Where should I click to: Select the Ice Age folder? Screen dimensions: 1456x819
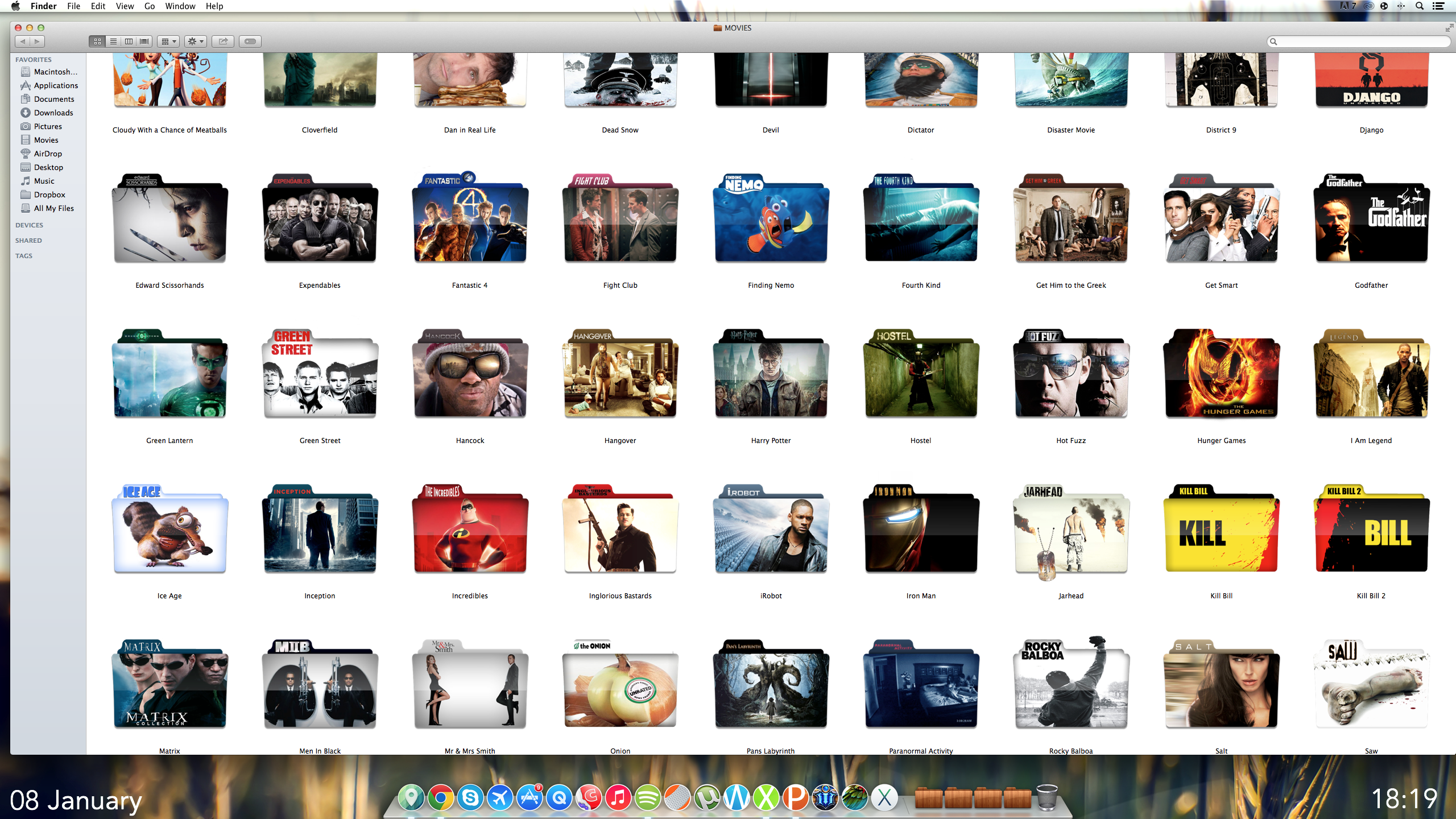pyautogui.click(x=169, y=530)
